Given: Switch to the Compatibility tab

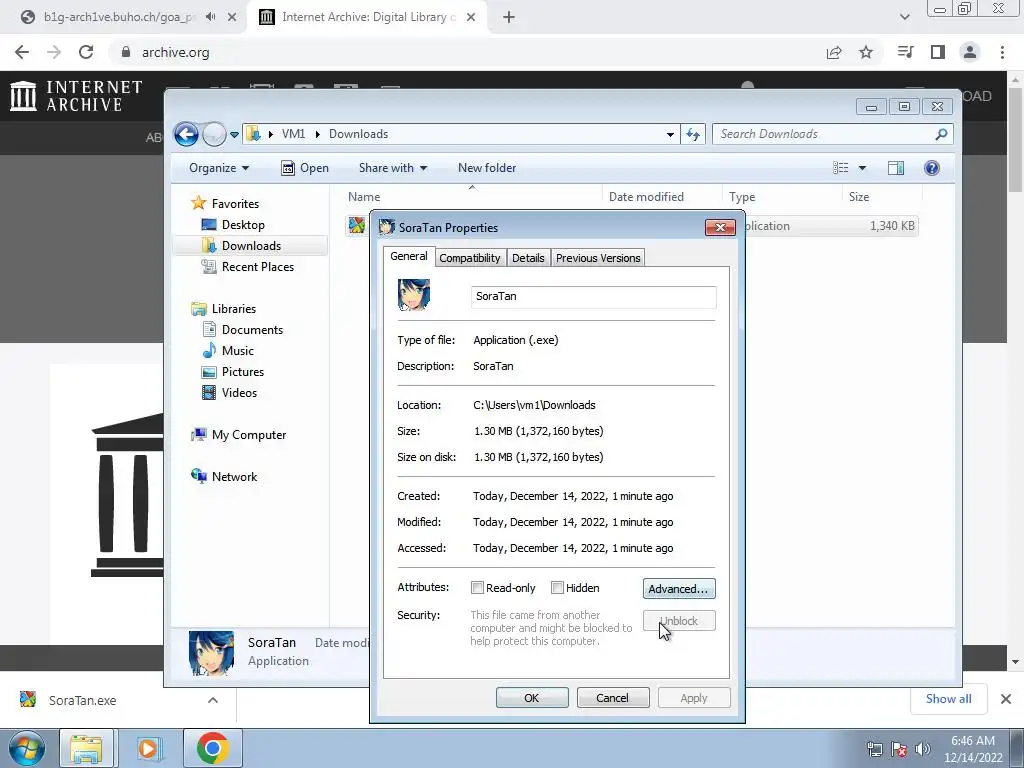Looking at the screenshot, I should pyautogui.click(x=470, y=258).
